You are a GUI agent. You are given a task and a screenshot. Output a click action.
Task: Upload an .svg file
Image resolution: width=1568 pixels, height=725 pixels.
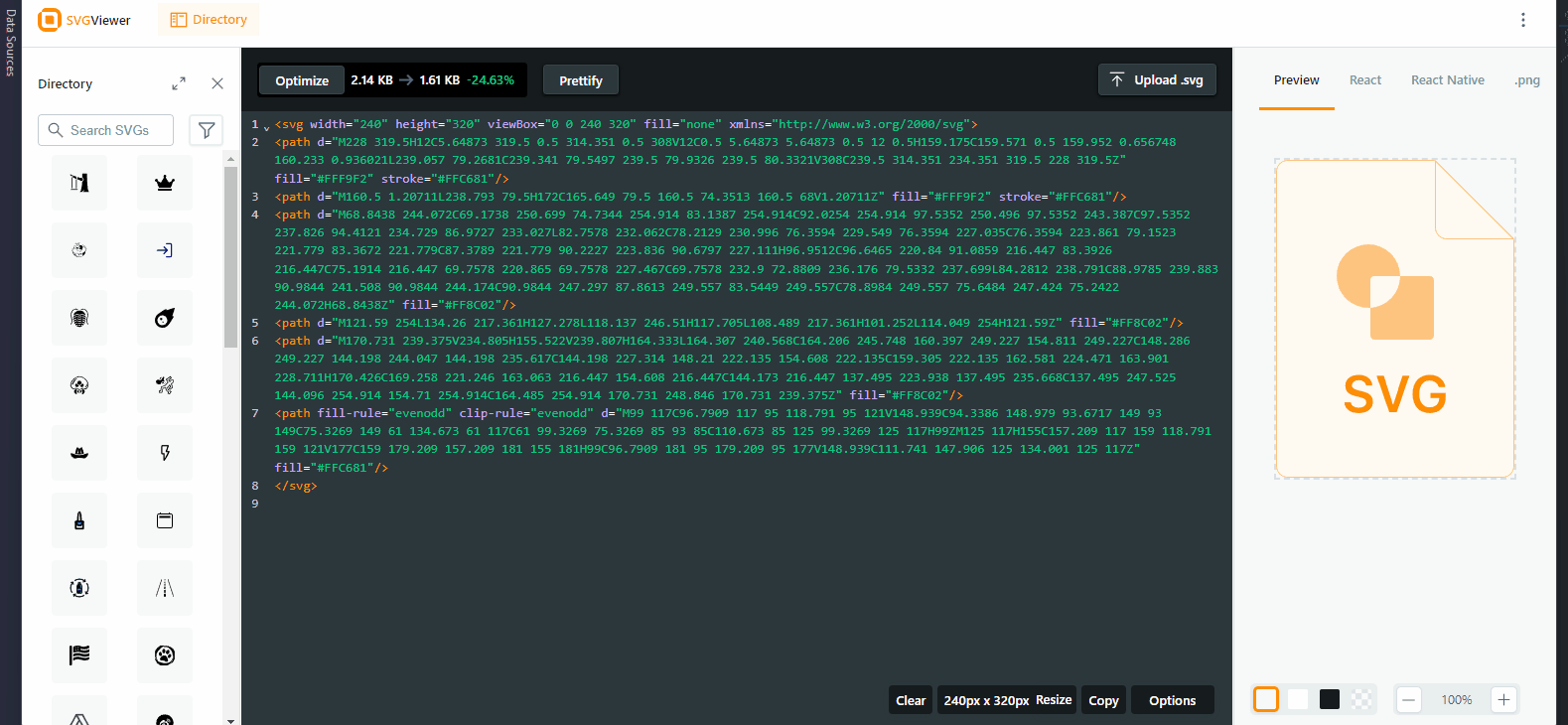1157,79
